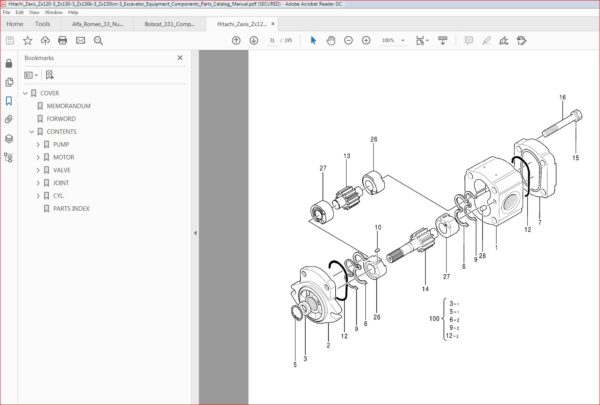Screen dimensions: 600x405
Task: Open the Edit menu
Action: (x=20, y=12)
